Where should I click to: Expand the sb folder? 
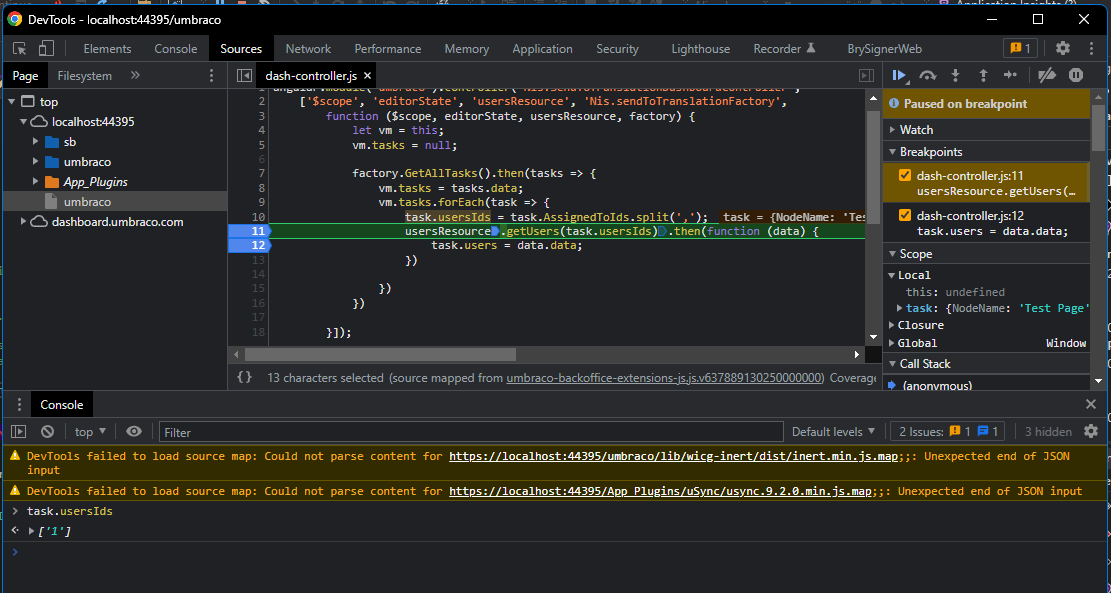point(35,142)
